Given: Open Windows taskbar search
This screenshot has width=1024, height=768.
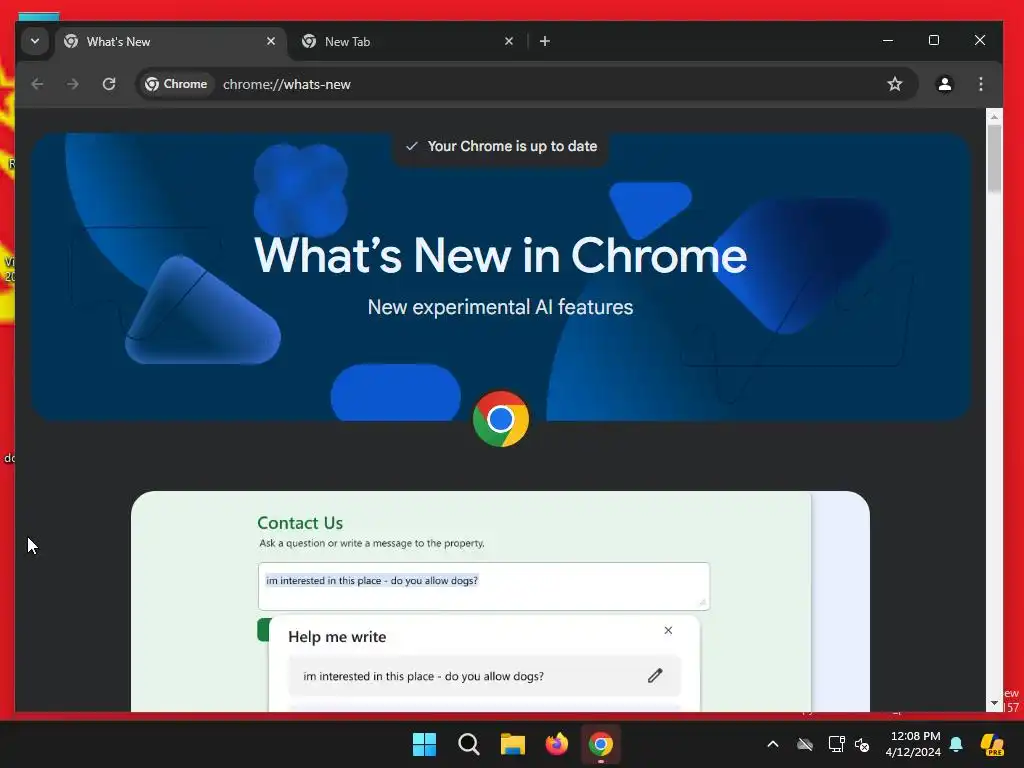Looking at the screenshot, I should coord(469,744).
